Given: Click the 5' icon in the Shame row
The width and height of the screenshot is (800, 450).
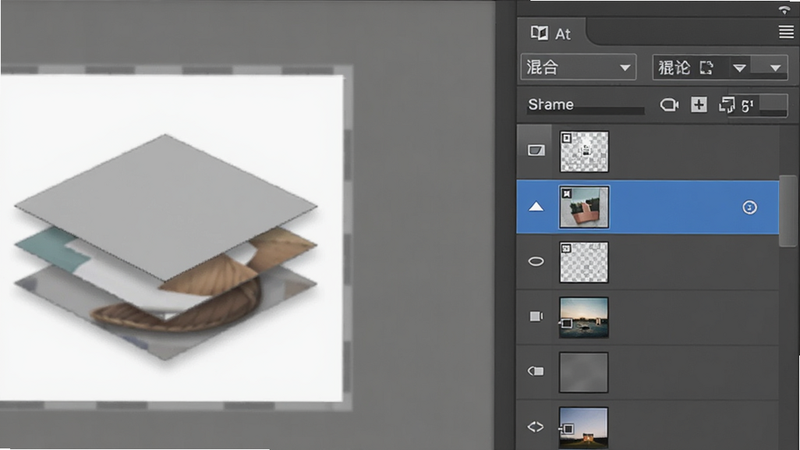Looking at the screenshot, I should (x=747, y=106).
